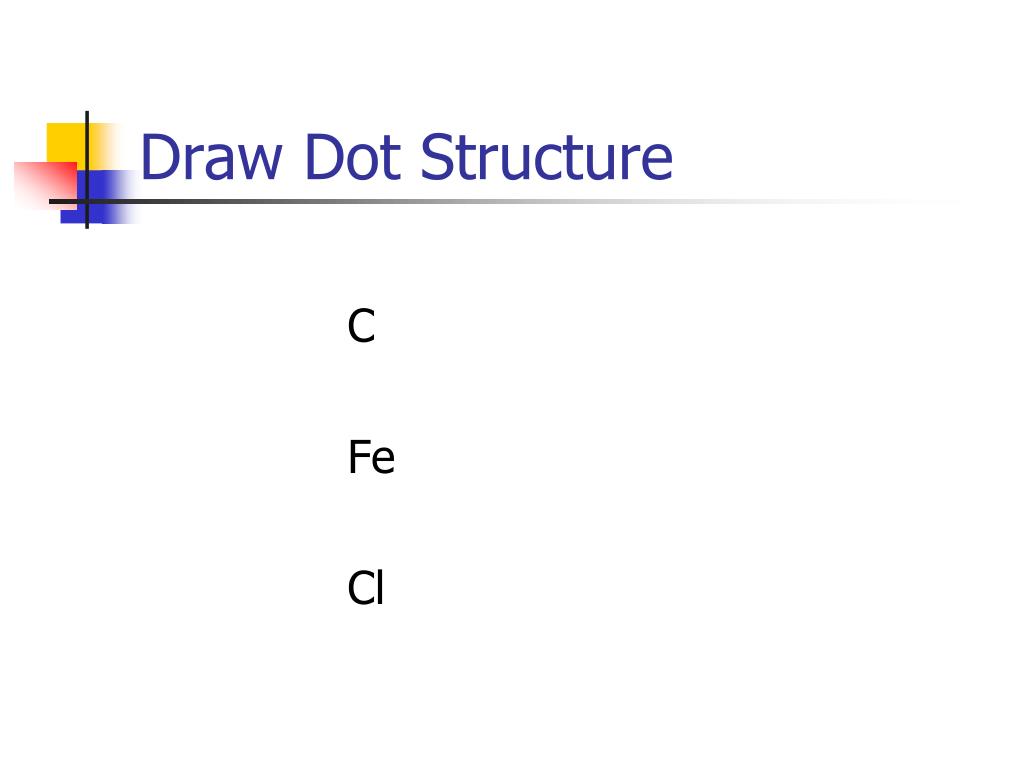Click where the two black lines cross
The height and width of the screenshot is (768, 1024).
pos(87,201)
